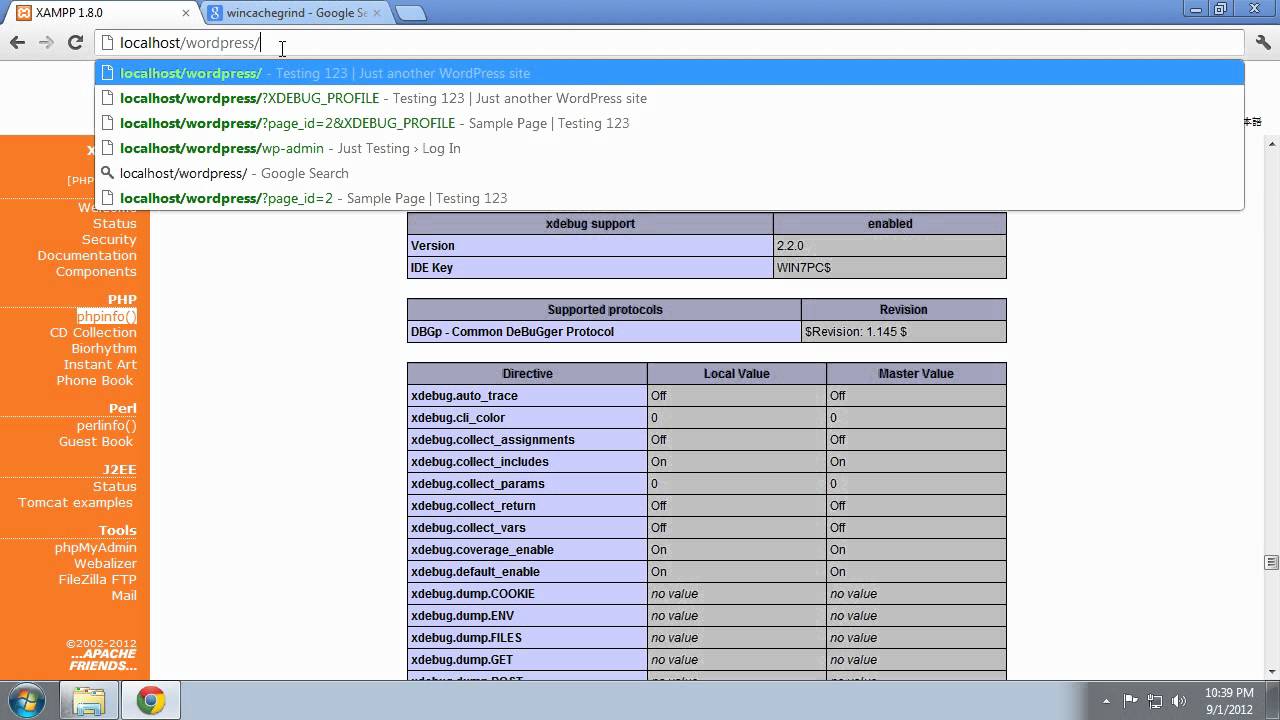1280x720 pixels.
Task: Select suggestion Testing 123 Just another WordPress site
Action: pyautogui.click(x=670, y=73)
